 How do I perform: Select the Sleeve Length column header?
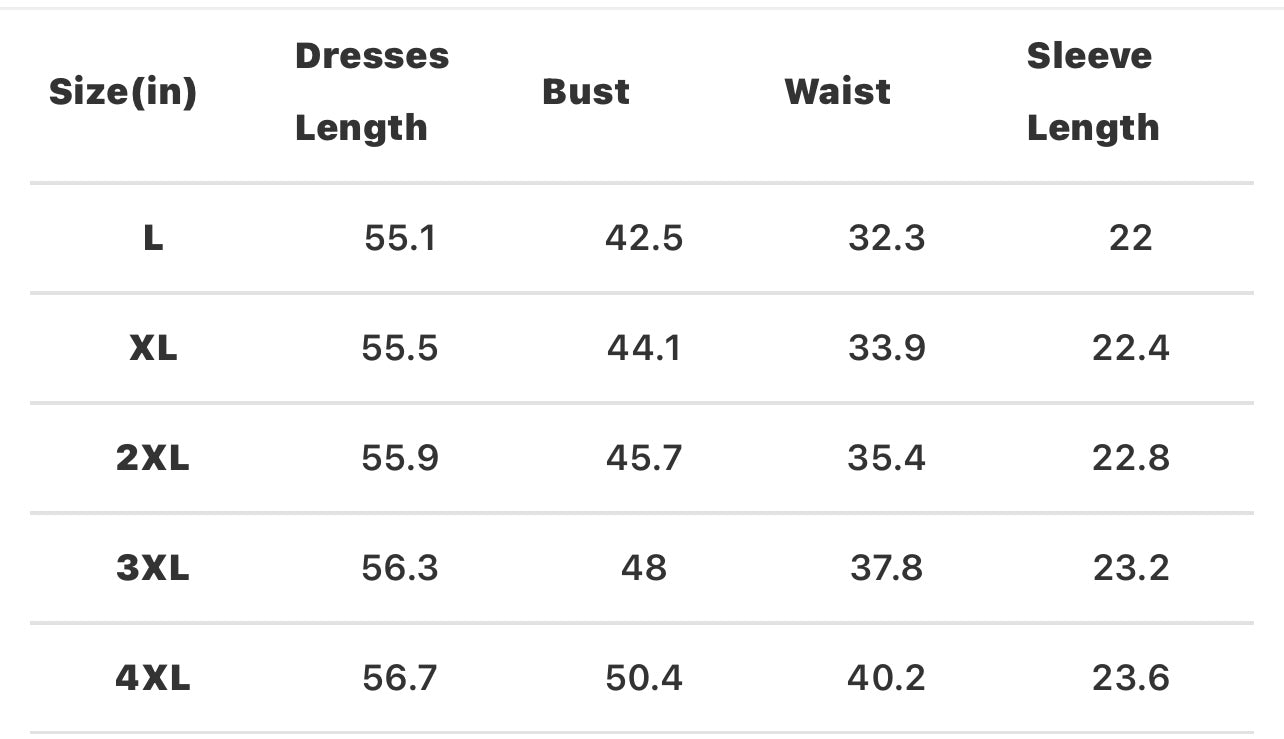click(1092, 92)
